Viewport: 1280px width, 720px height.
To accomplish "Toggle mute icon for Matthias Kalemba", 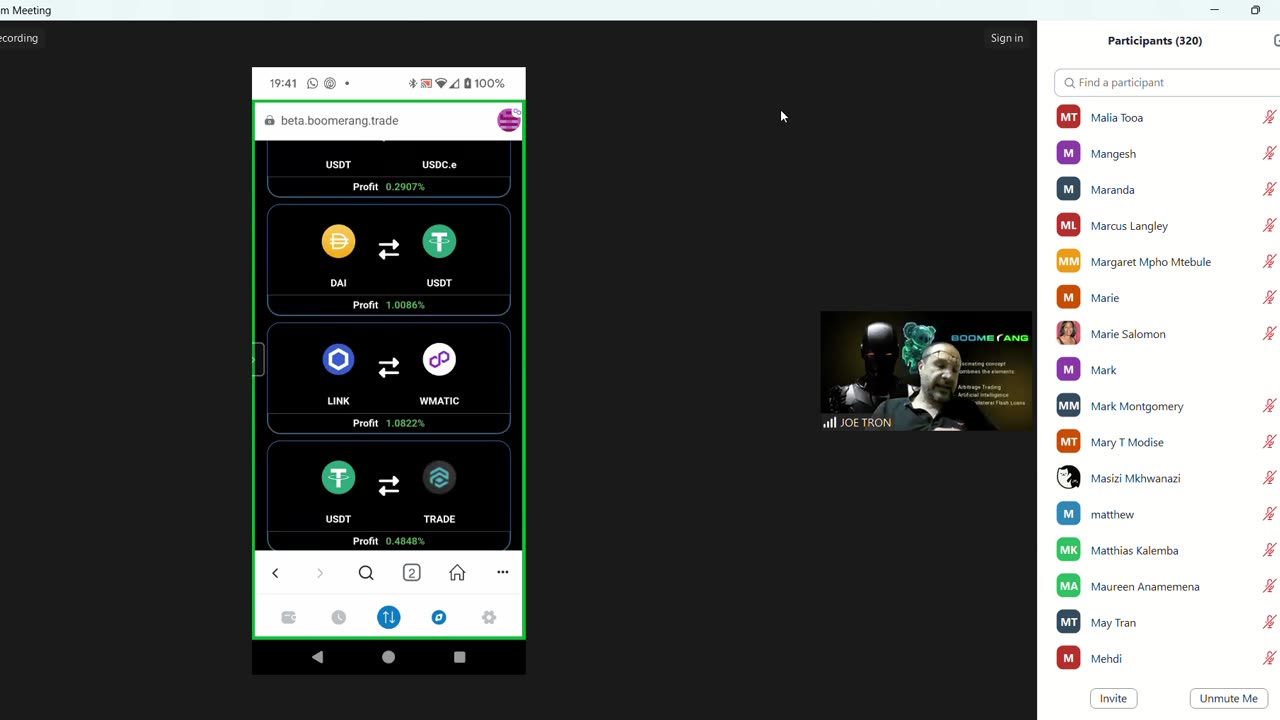I will tap(1269, 550).
